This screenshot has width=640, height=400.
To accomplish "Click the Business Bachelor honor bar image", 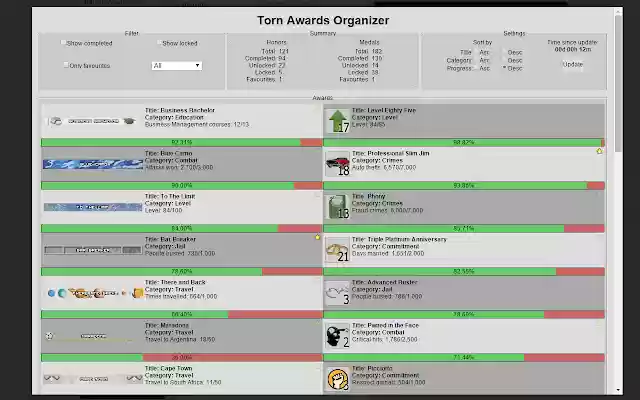I will click(x=93, y=121).
